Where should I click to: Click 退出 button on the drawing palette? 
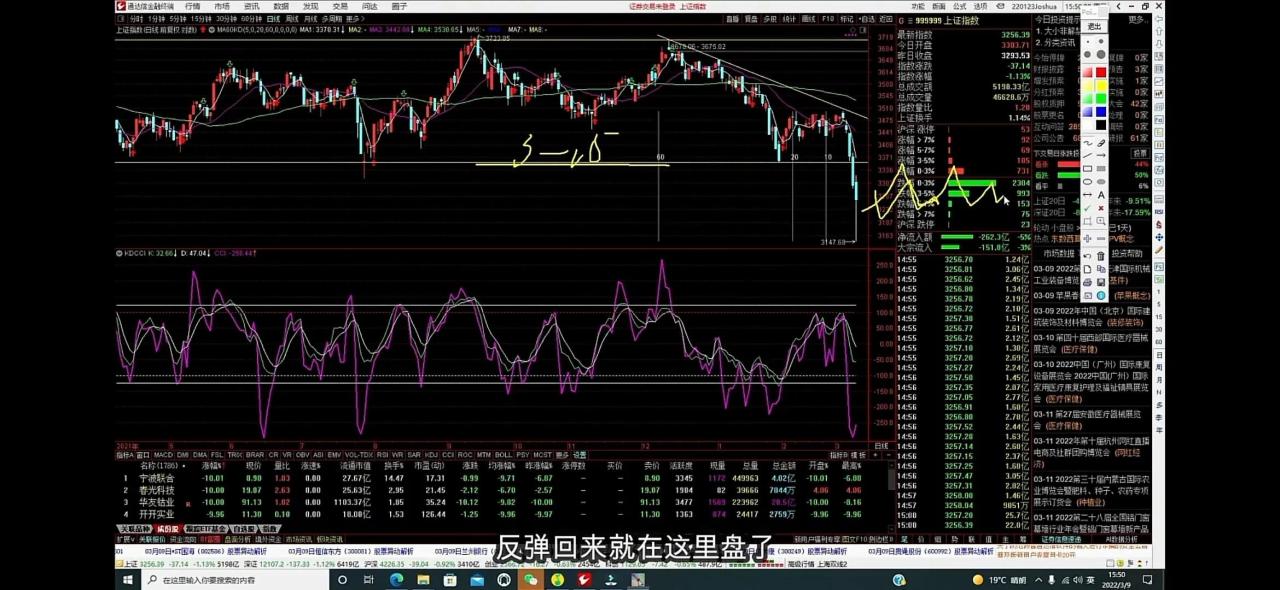[1094, 26]
